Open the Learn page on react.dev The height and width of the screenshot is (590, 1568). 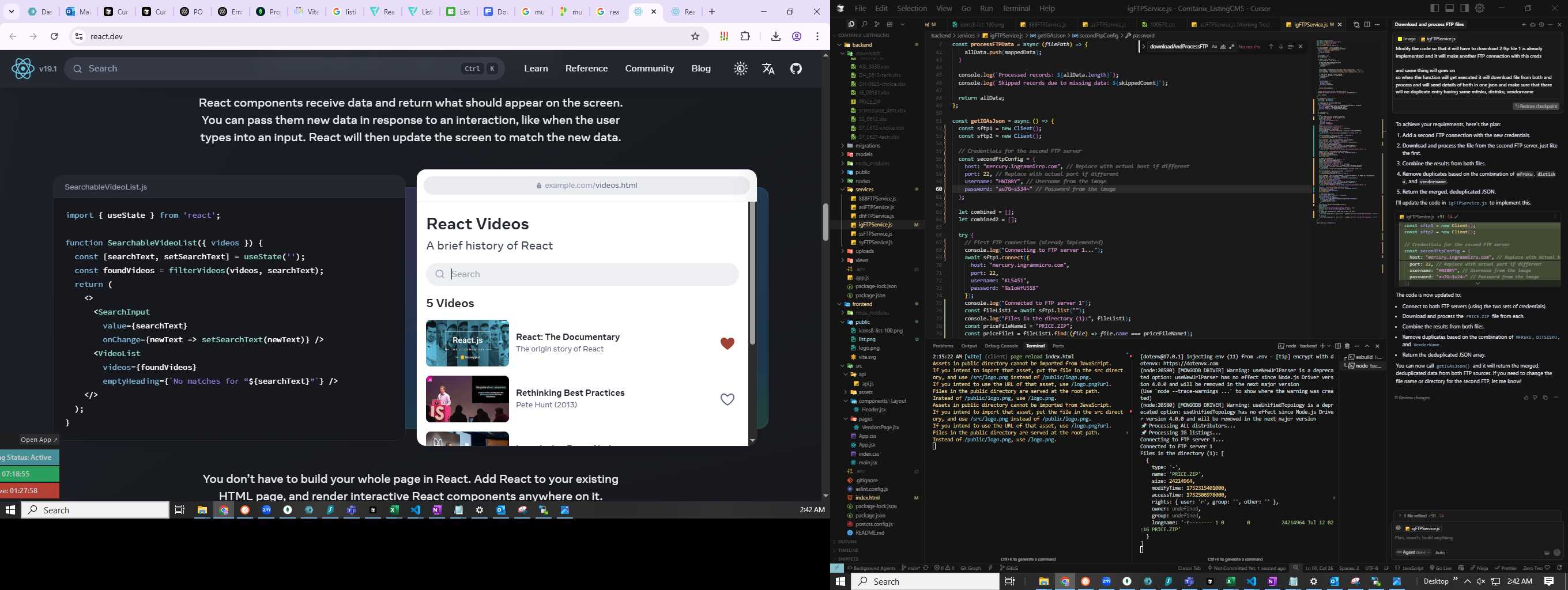coord(536,69)
